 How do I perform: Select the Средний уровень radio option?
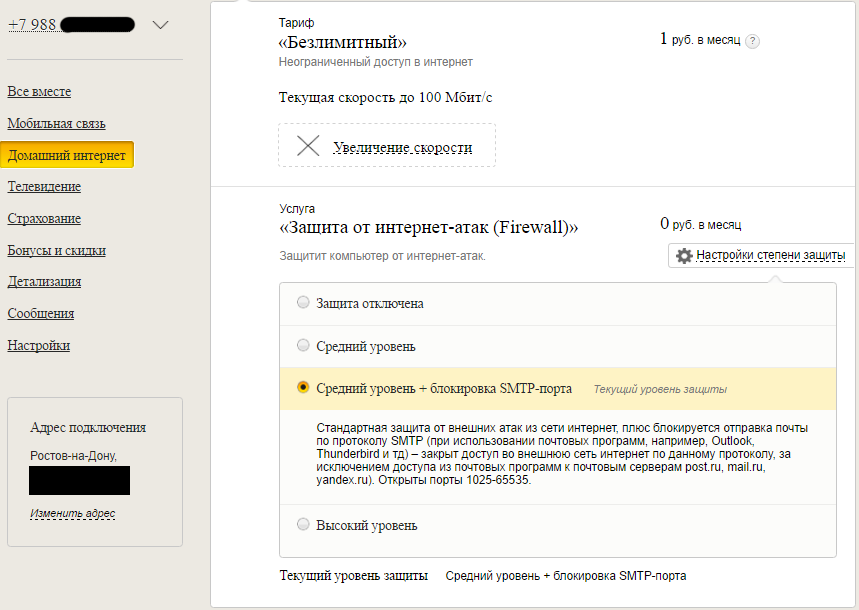pos(303,346)
